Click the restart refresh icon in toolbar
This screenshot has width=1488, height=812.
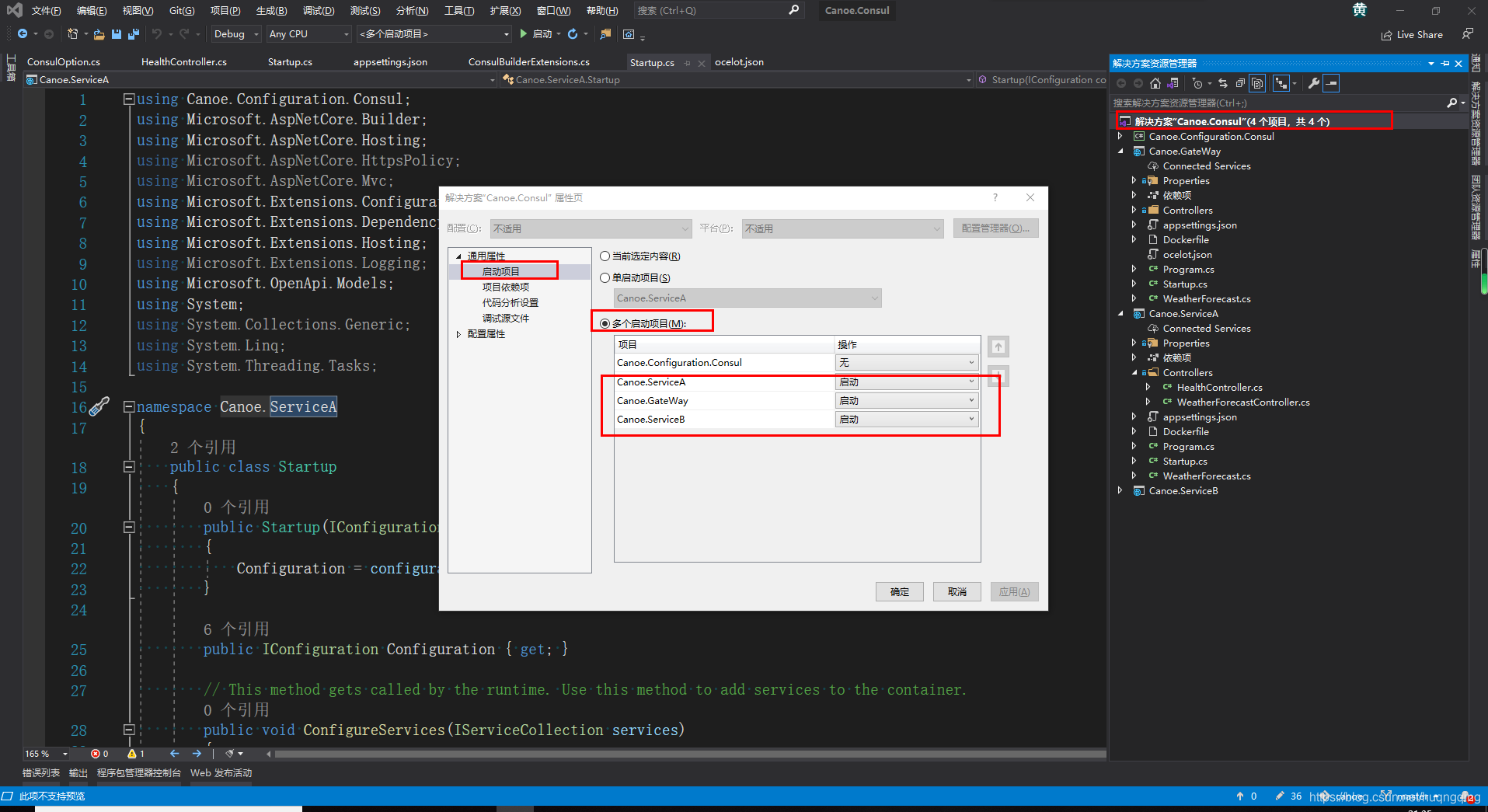click(573, 34)
